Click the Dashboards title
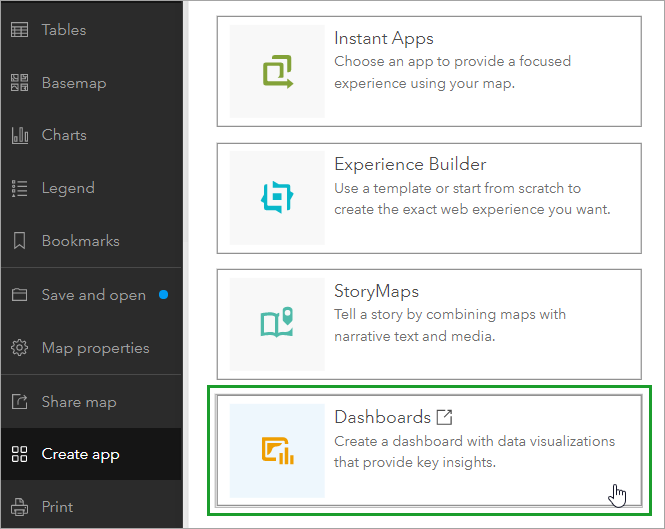This screenshot has height=529, width=665. (383, 417)
